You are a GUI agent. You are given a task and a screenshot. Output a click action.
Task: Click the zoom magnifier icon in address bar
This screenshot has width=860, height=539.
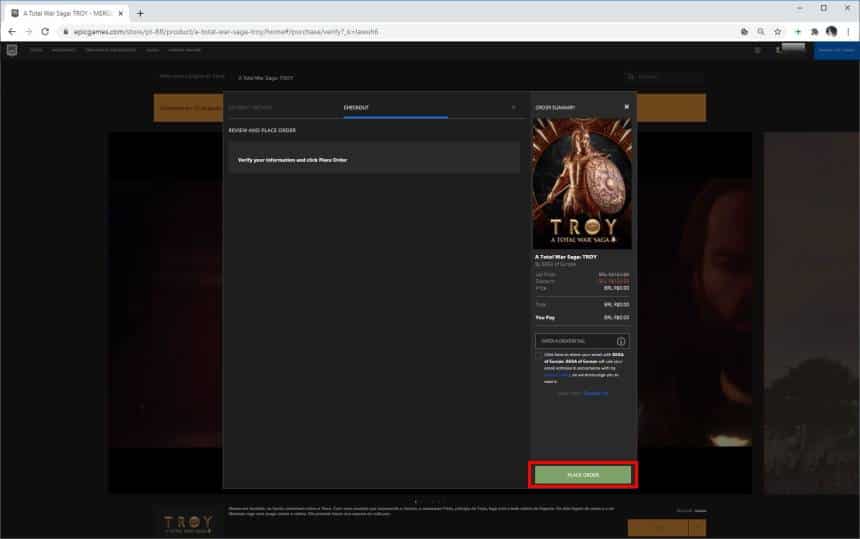click(761, 32)
